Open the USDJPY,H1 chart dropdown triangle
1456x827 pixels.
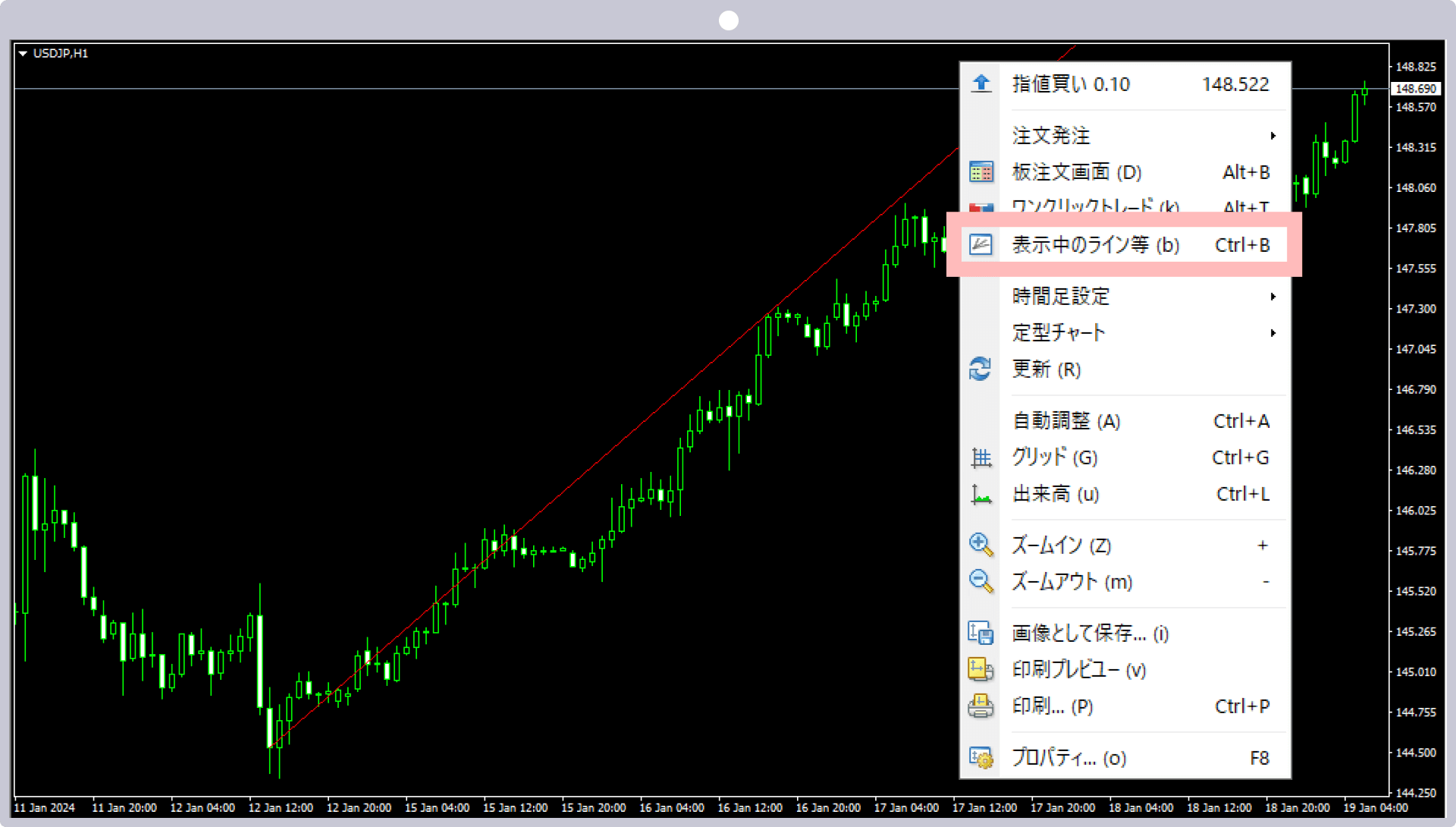[23, 53]
